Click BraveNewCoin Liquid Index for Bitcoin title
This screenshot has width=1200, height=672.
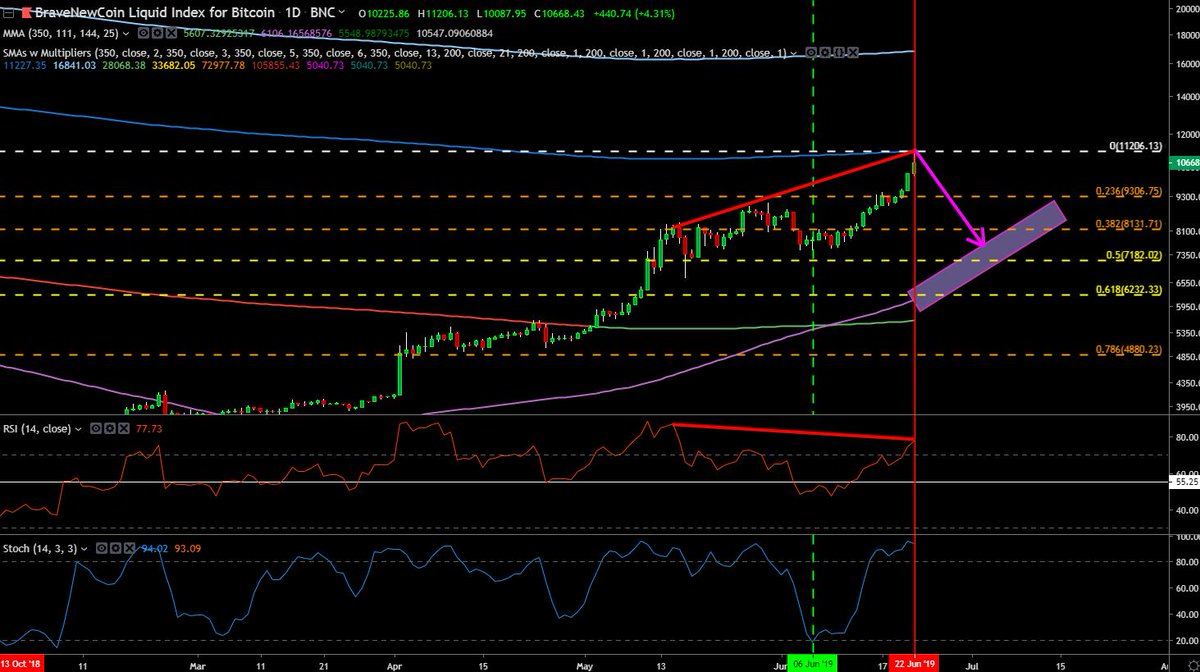pos(156,12)
